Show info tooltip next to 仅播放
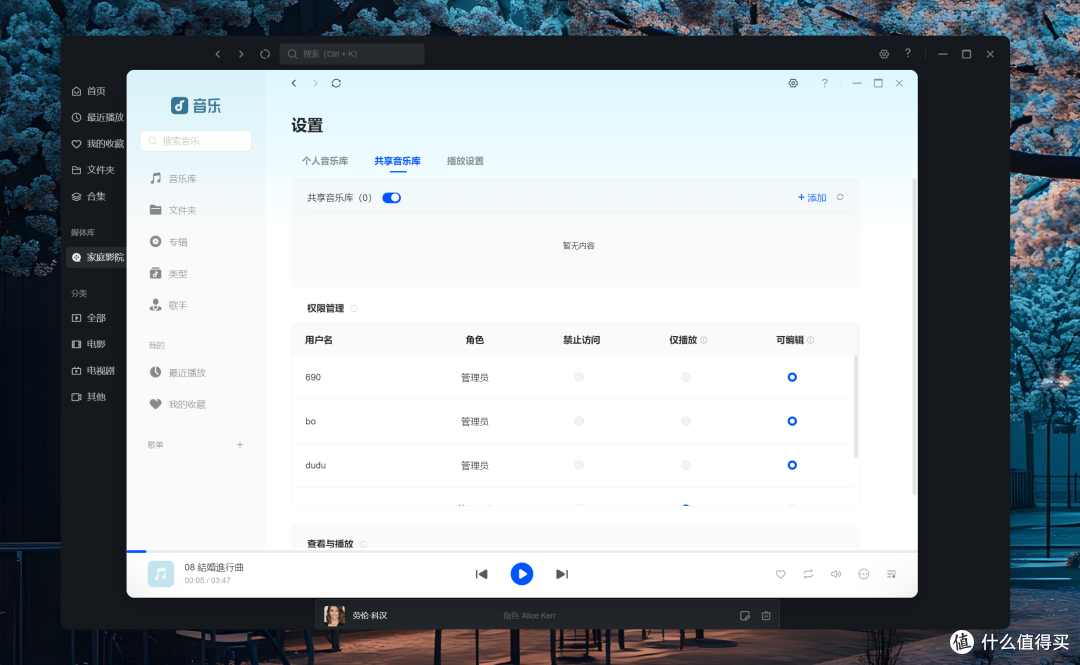 click(x=704, y=340)
